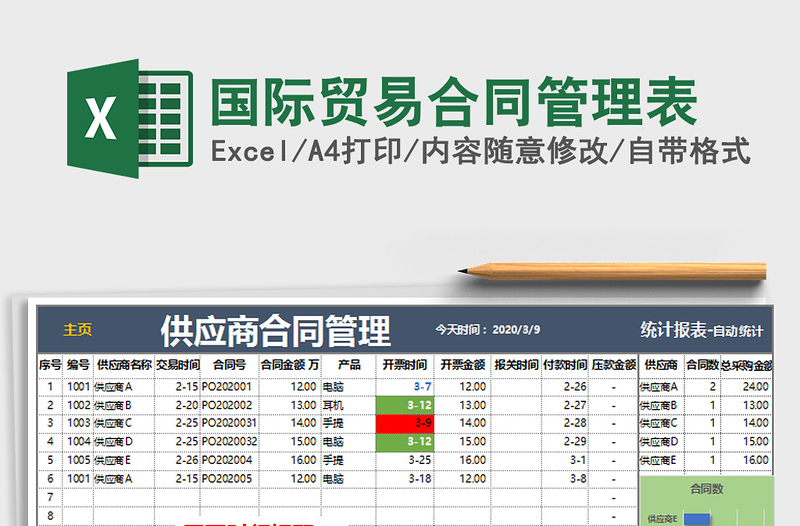Click green 3-12 cell in PO202002 row
The image size is (800, 526).
pyautogui.click(x=405, y=406)
